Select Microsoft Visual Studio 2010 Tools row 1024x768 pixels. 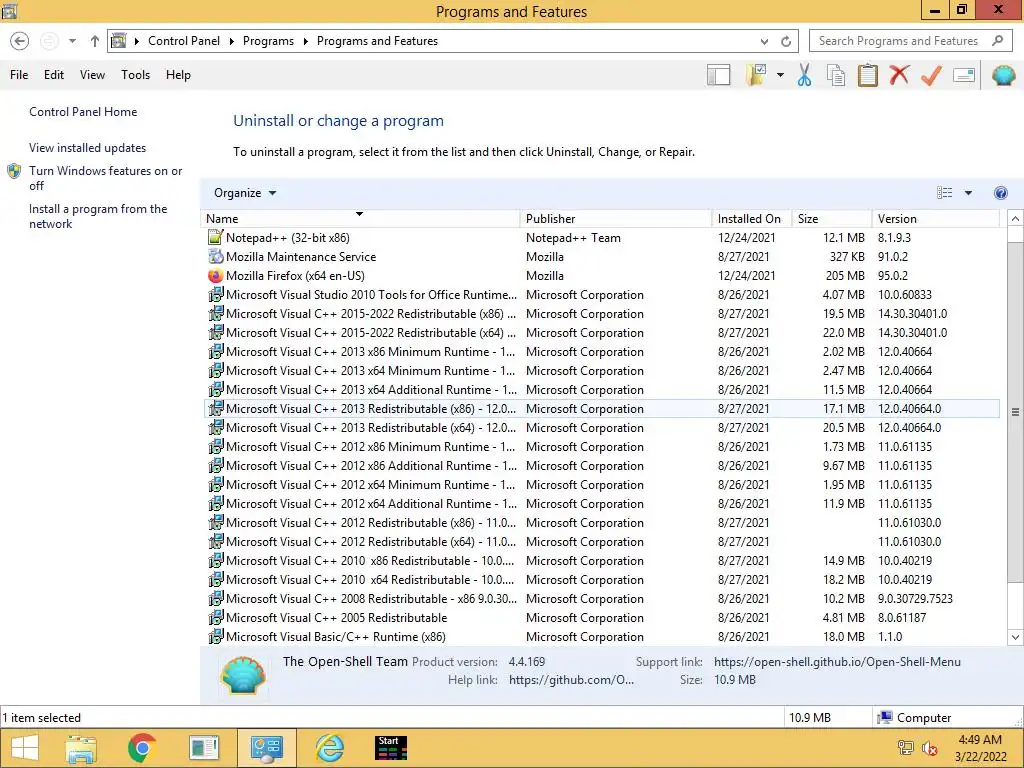click(602, 295)
